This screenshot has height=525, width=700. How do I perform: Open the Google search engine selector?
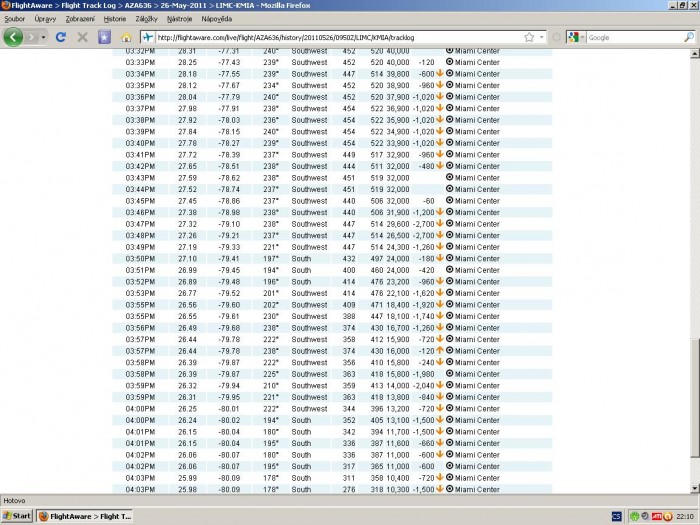pos(576,38)
